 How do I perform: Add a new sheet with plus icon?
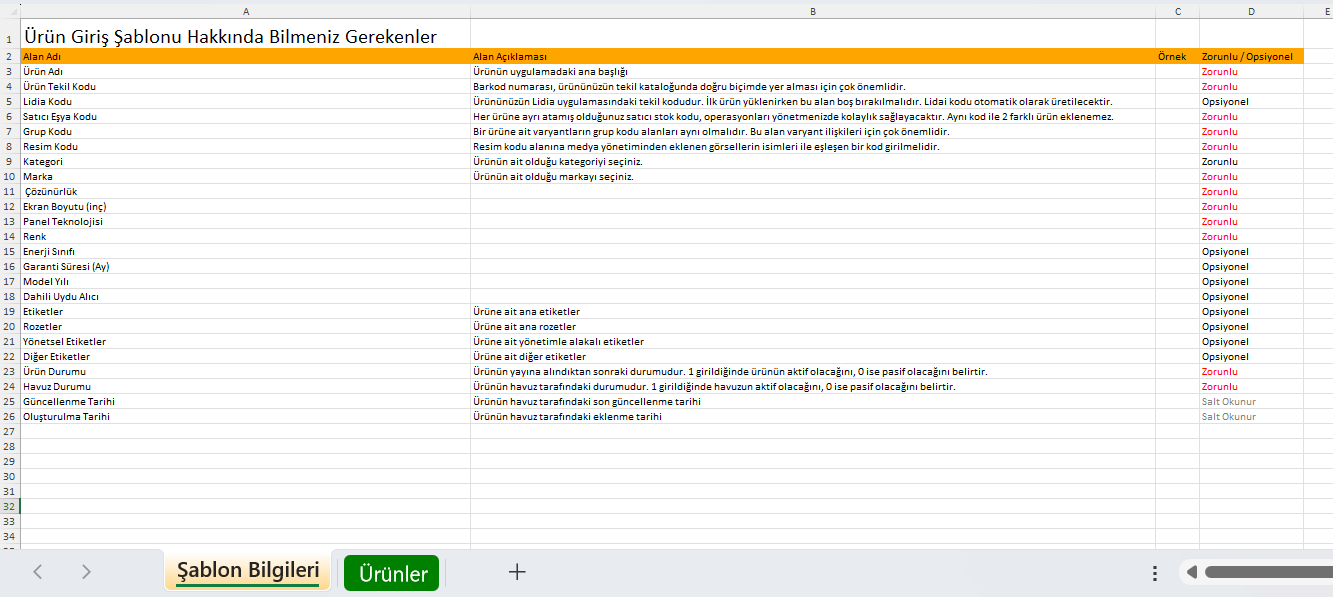click(517, 572)
